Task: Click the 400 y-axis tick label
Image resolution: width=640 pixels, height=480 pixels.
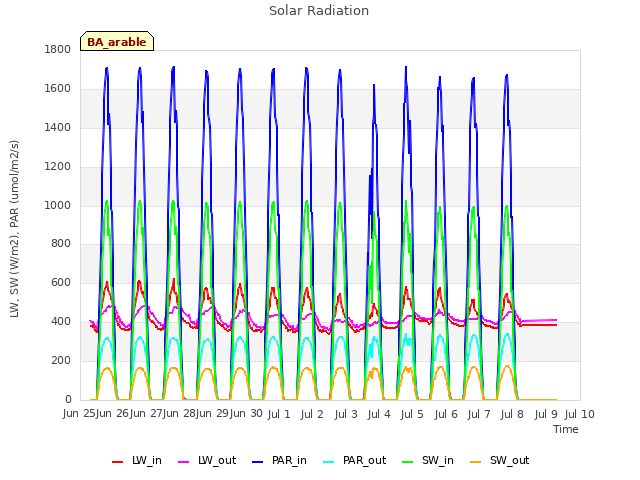Action: point(61,322)
